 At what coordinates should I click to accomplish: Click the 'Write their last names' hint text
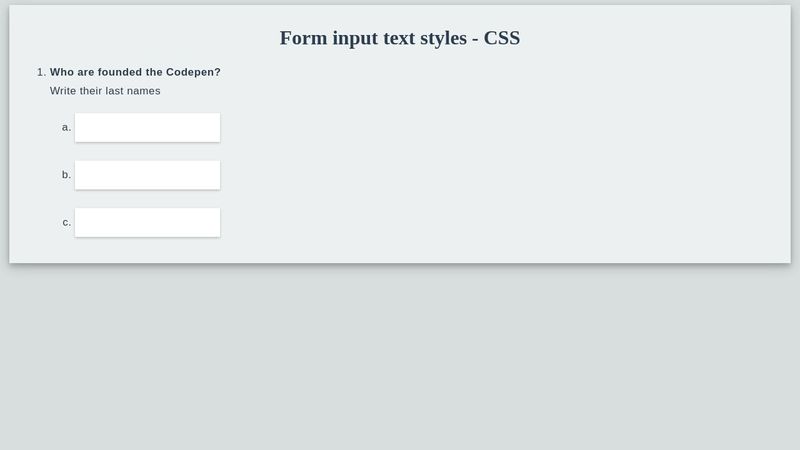click(105, 91)
